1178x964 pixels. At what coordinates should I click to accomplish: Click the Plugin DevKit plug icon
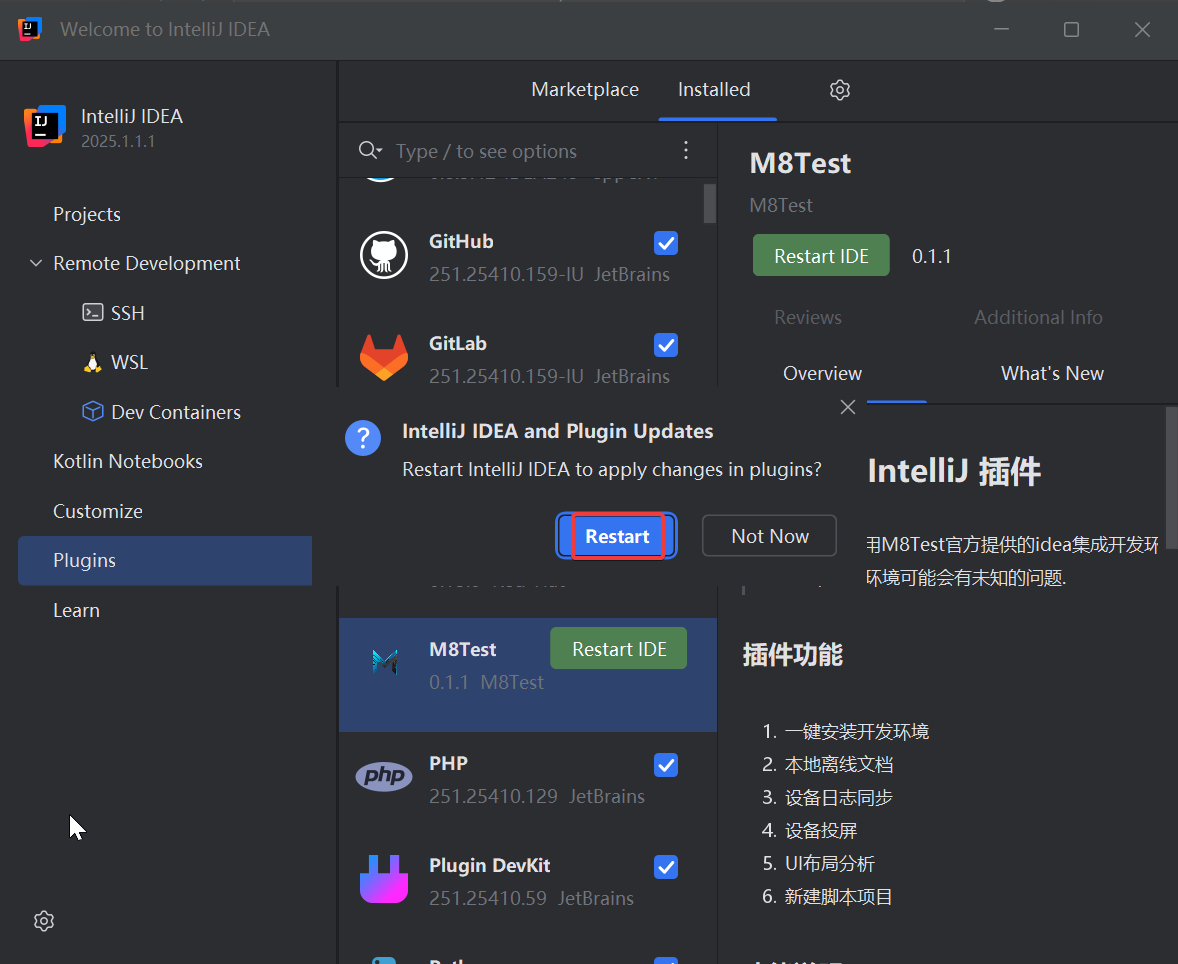pos(384,879)
